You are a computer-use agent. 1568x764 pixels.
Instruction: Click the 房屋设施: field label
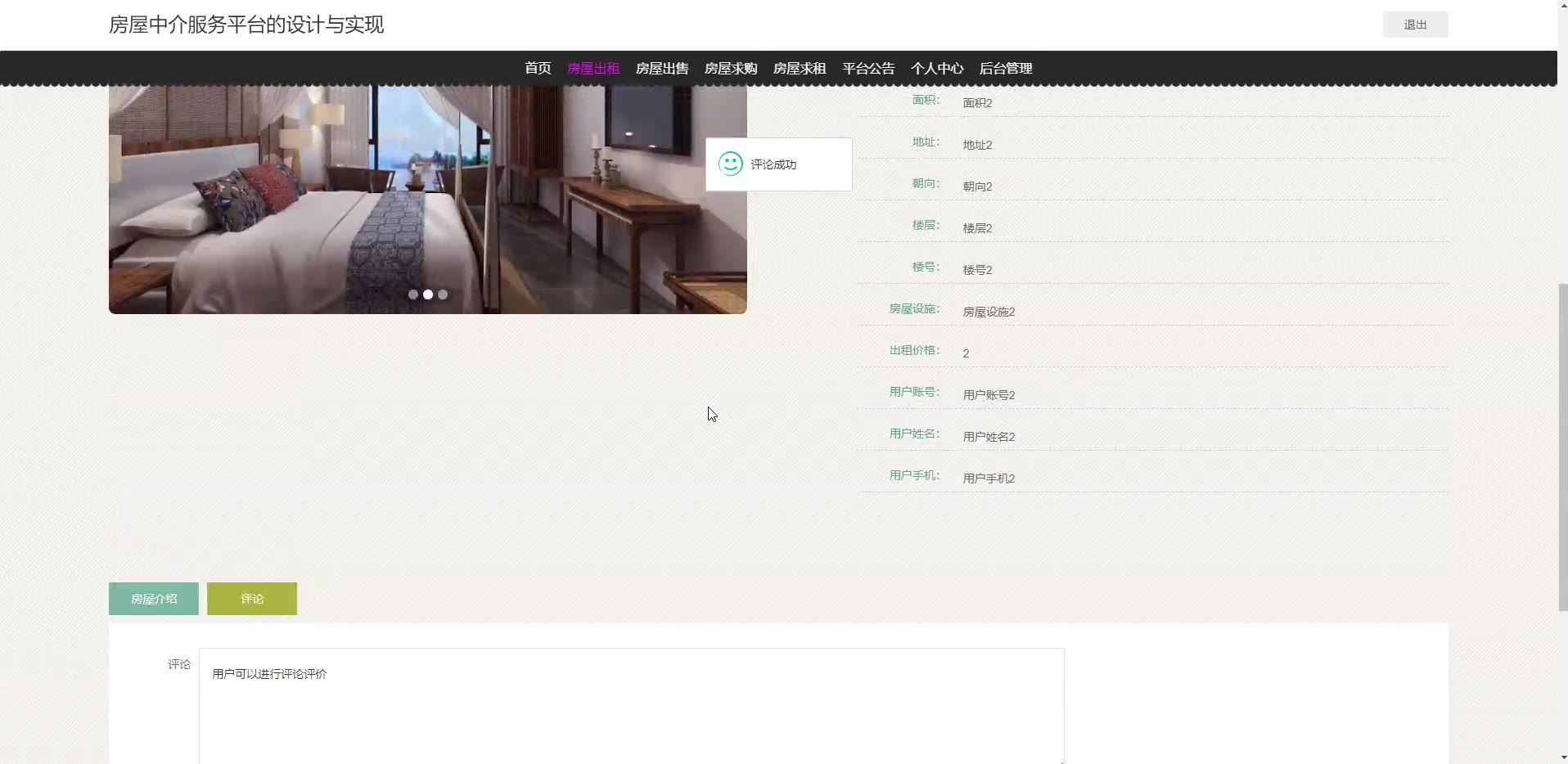(x=914, y=308)
